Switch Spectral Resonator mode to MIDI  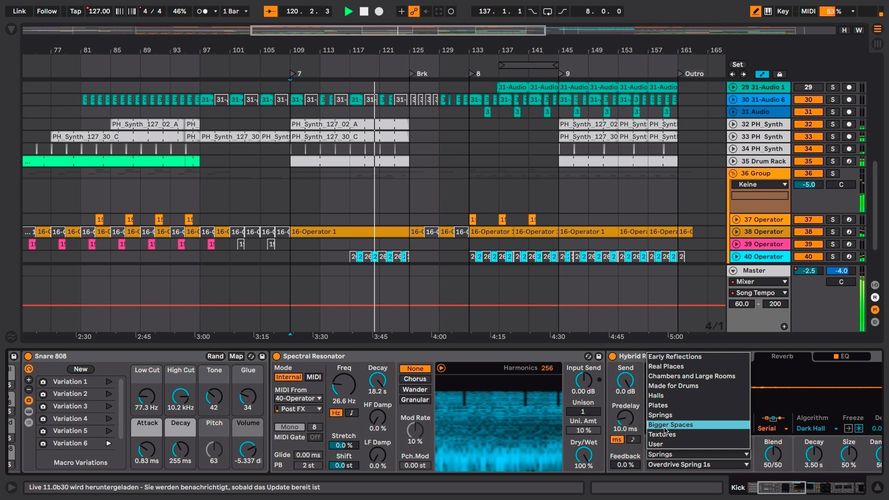point(314,377)
